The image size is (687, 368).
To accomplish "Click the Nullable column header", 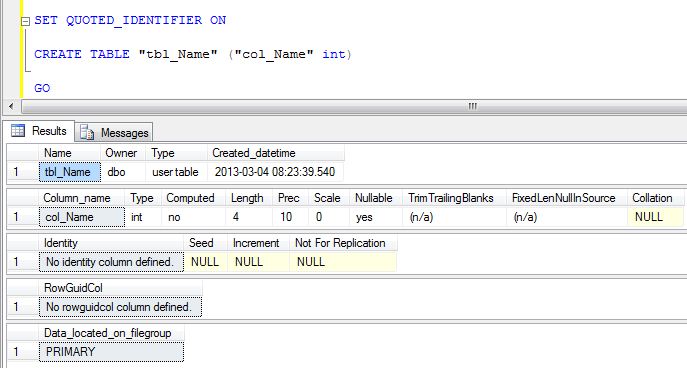I will pyautogui.click(x=376, y=198).
